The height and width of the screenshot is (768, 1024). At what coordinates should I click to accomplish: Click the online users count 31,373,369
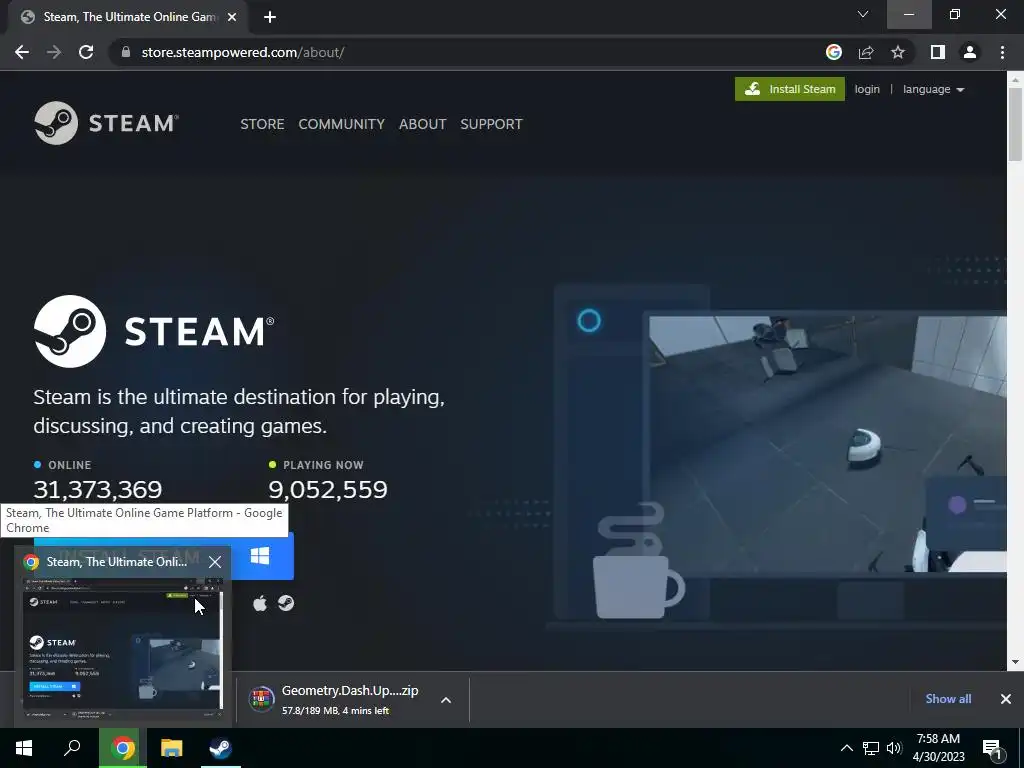point(97,489)
